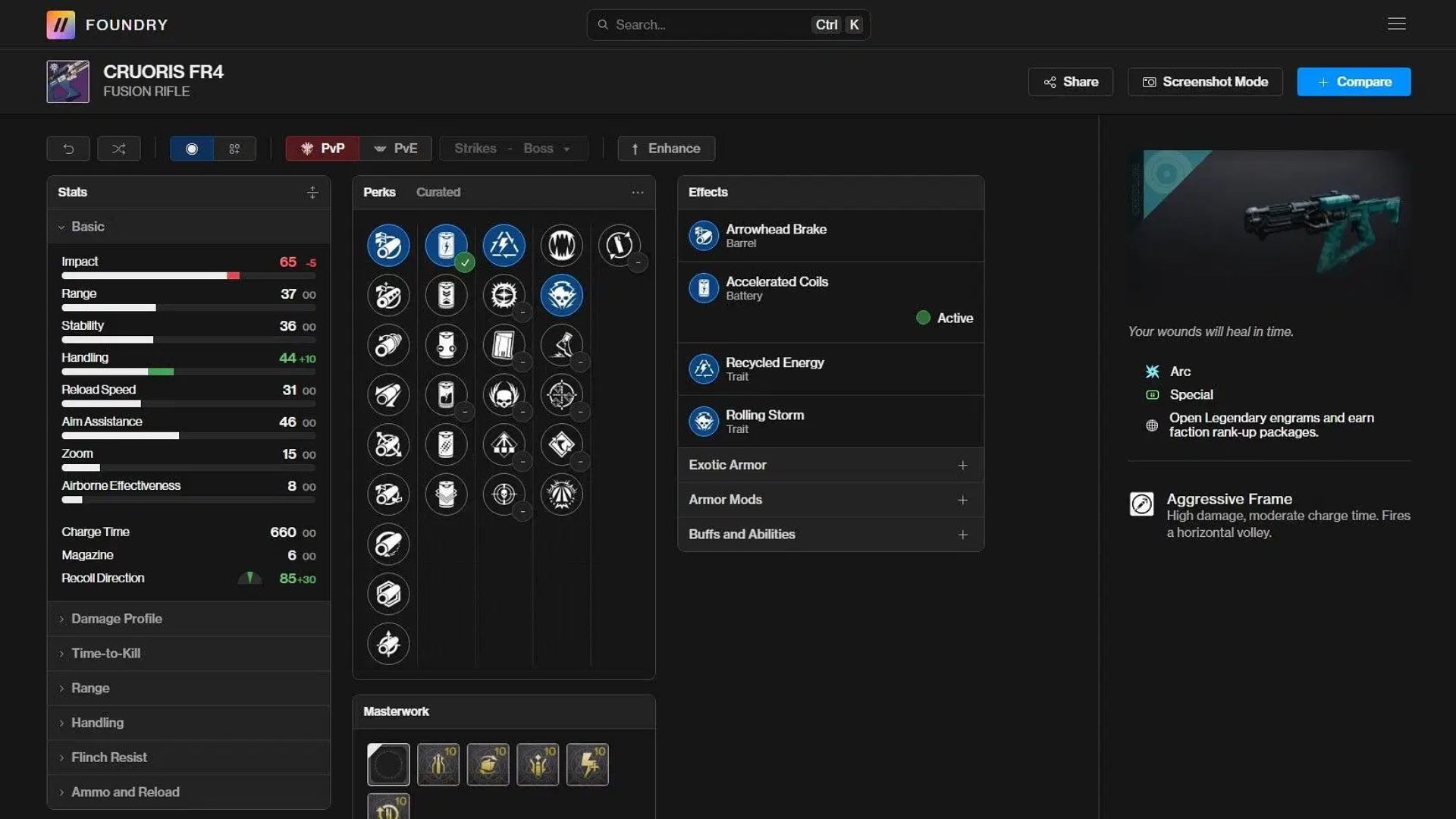Image resolution: width=1456 pixels, height=819 pixels.
Task: Expand the Handling stats section
Action: coord(188,723)
